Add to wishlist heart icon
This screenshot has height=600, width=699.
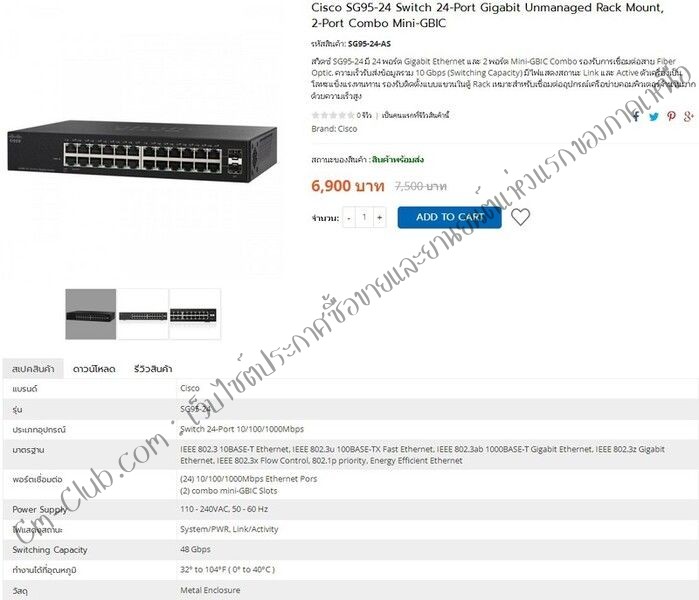520,217
